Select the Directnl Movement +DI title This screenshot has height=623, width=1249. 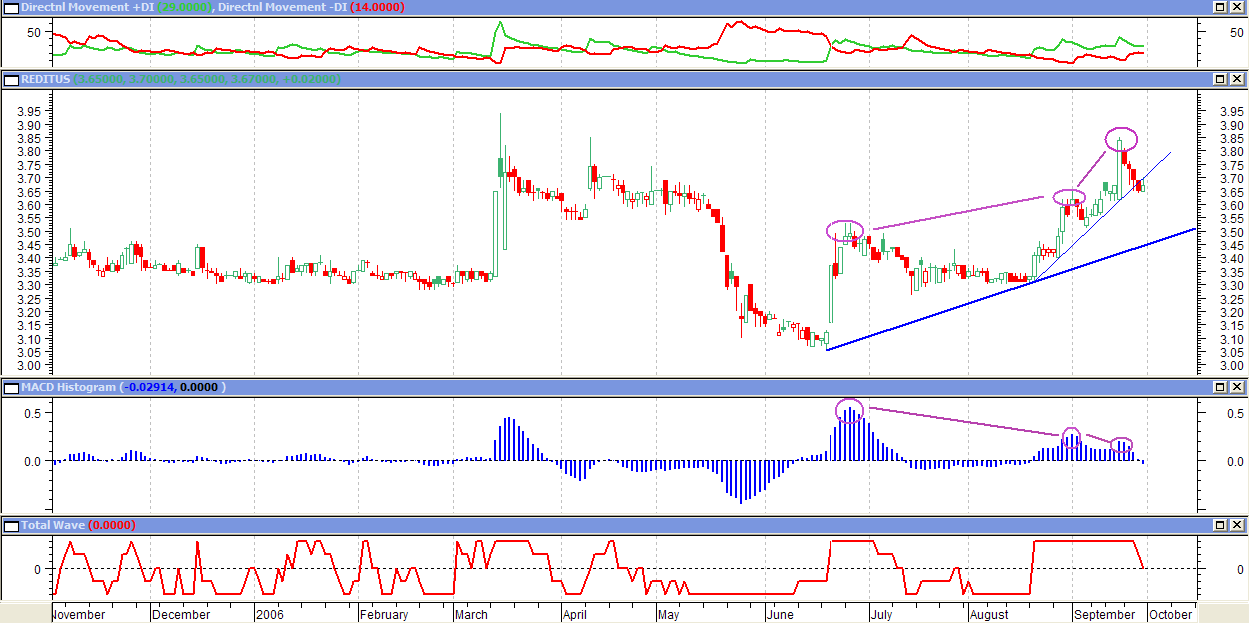pyautogui.click(x=87, y=7)
